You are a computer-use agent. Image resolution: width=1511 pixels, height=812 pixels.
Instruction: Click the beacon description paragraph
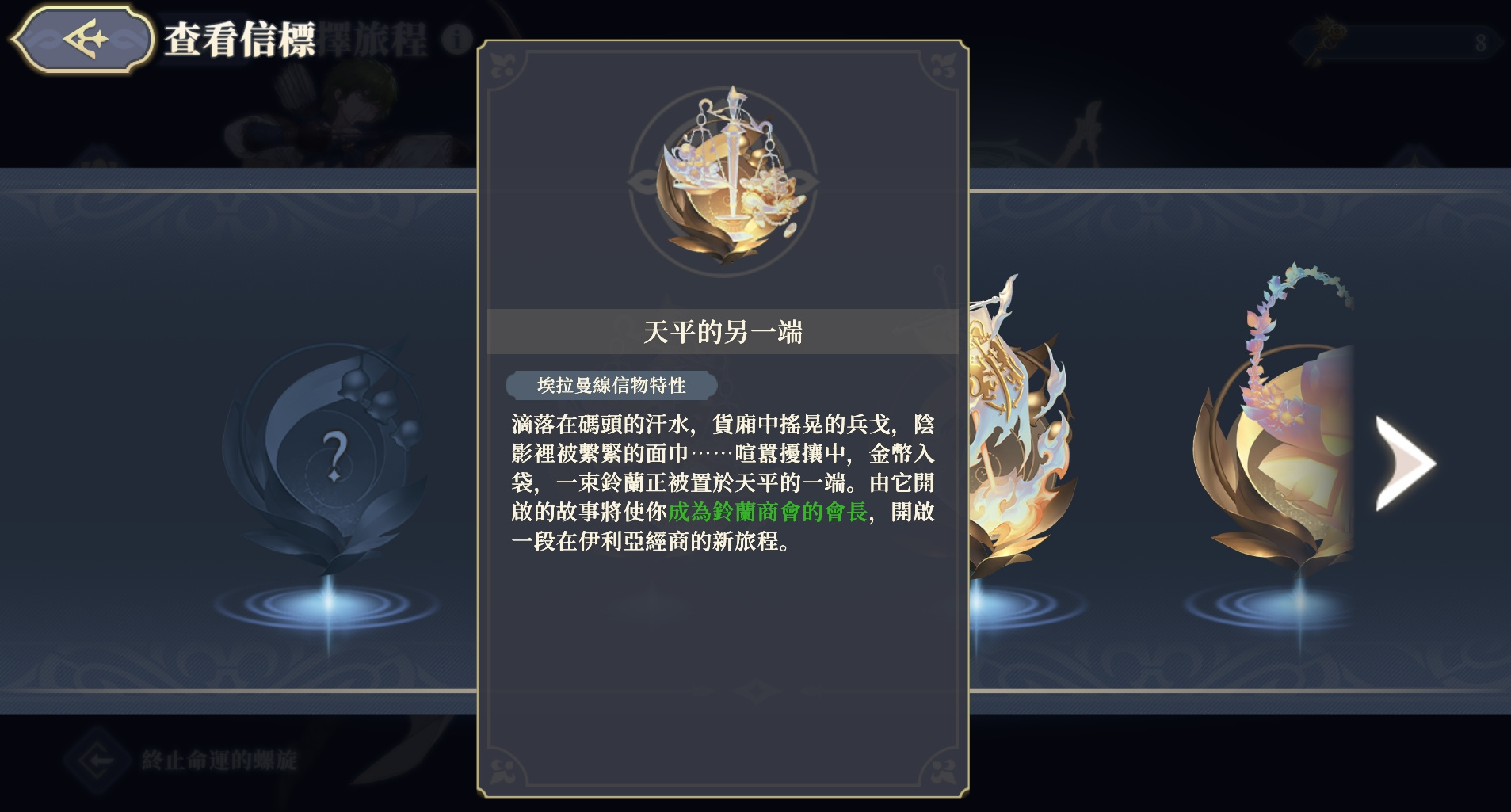[723, 482]
